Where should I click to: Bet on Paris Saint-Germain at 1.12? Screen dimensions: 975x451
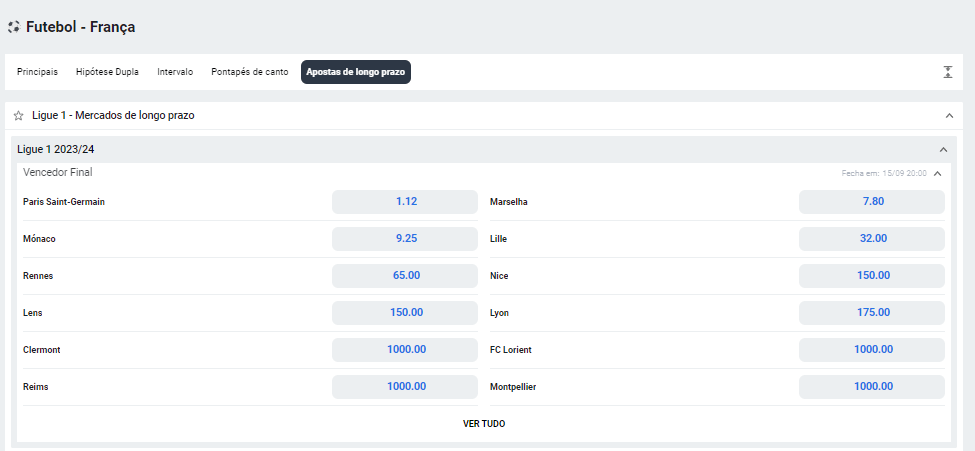[405, 202]
